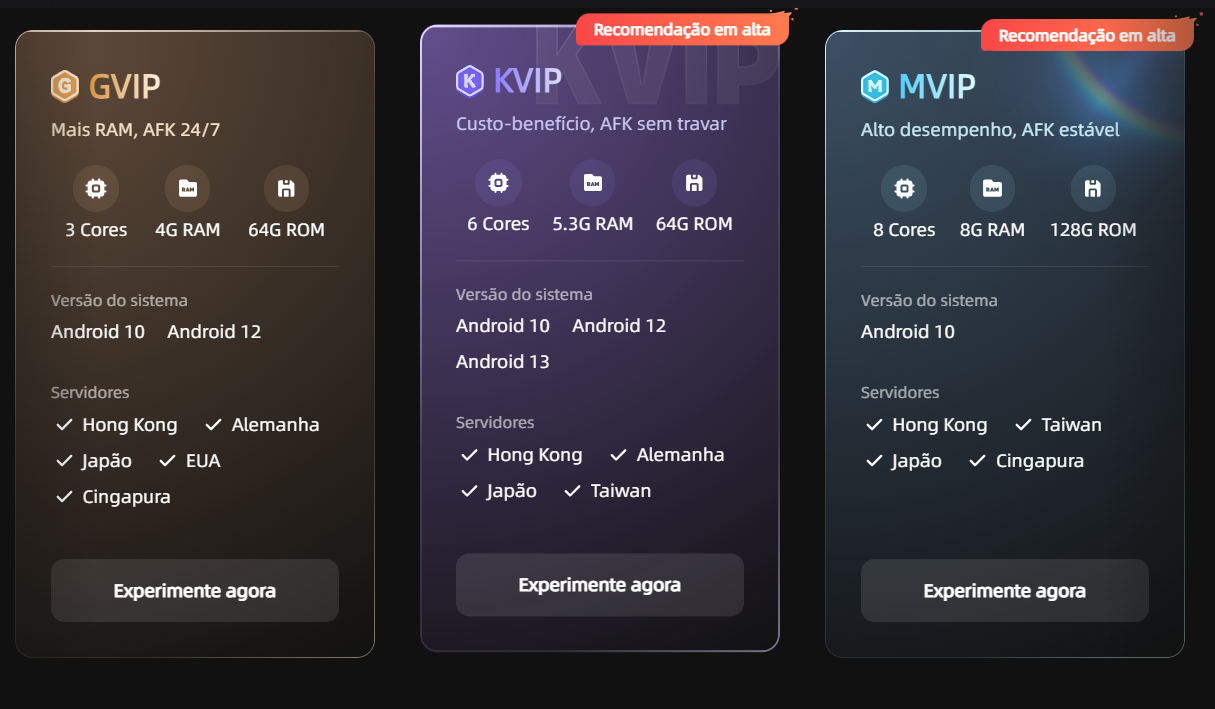Select Android 10 in the MVIP card
This screenshot has height=709, width=1215.
coord(908,332)
